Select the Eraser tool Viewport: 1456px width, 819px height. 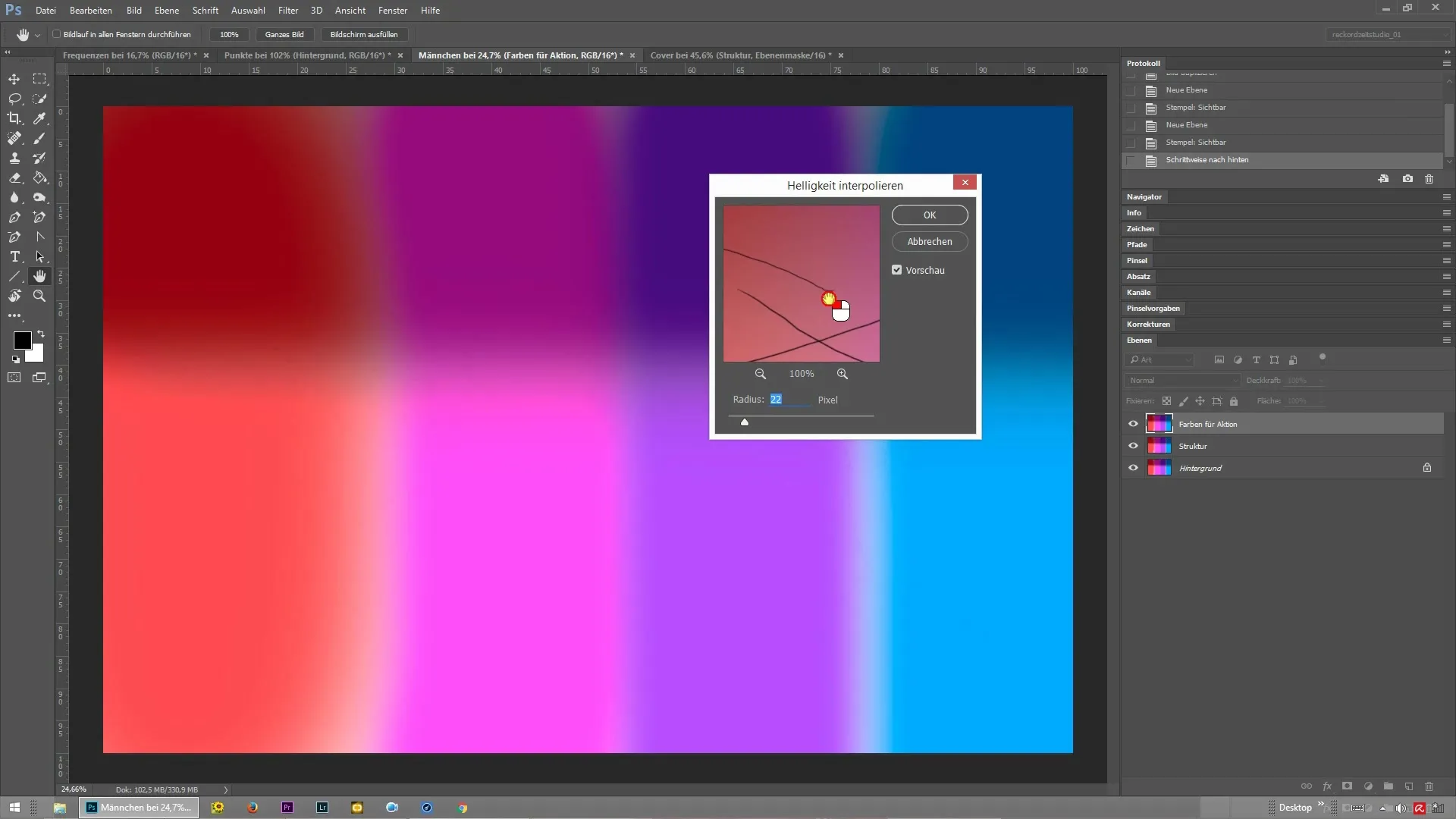[x=14, y=177]
